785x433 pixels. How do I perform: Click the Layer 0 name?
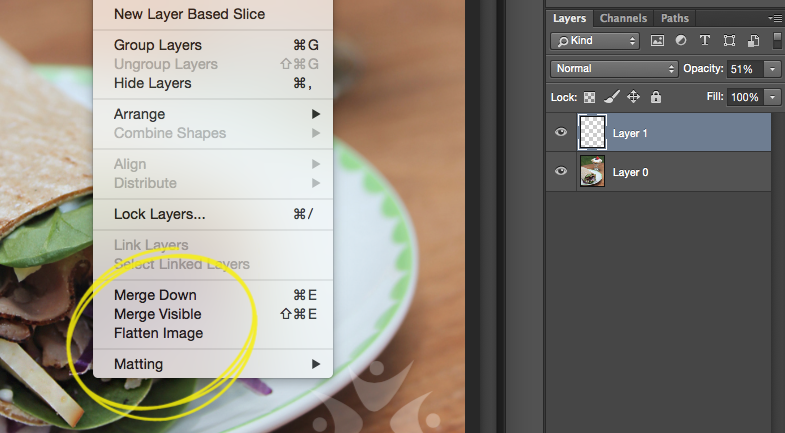coord(630,172)
